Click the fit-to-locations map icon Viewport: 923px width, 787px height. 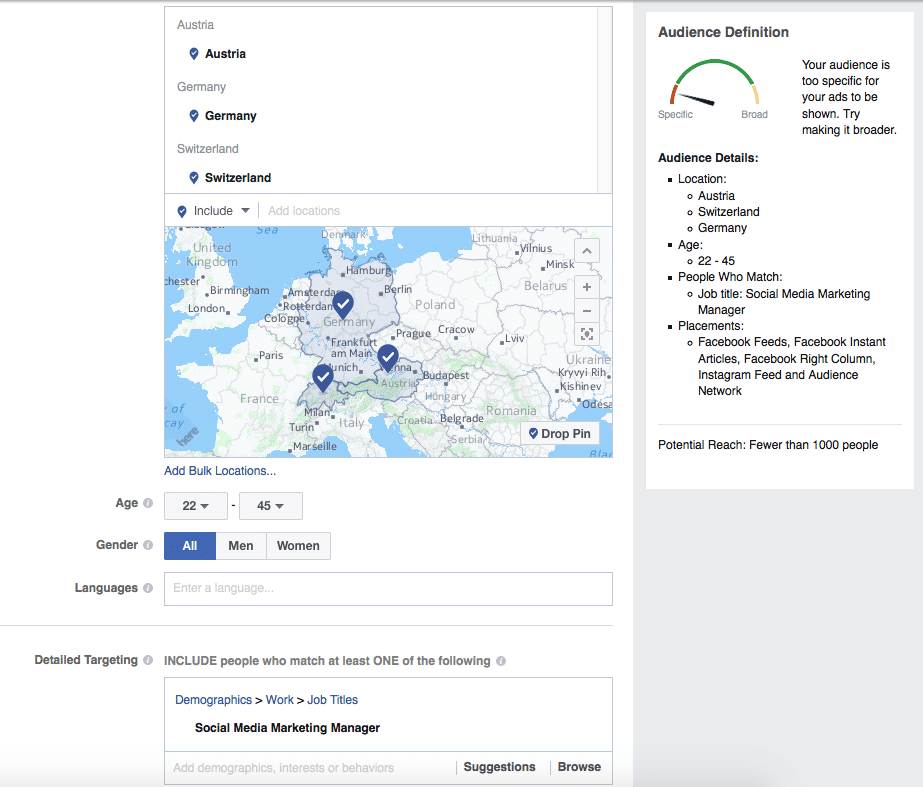click(x=587, y=334)
